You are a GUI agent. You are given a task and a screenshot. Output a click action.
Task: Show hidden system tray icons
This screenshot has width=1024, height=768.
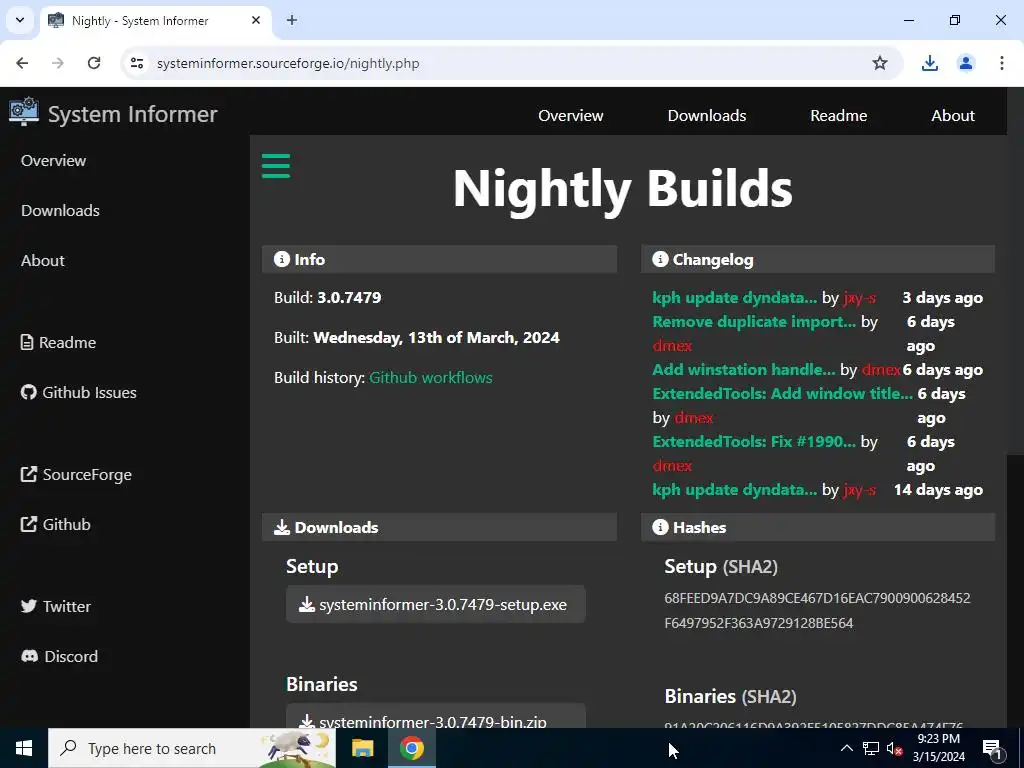tap(846, 748)
